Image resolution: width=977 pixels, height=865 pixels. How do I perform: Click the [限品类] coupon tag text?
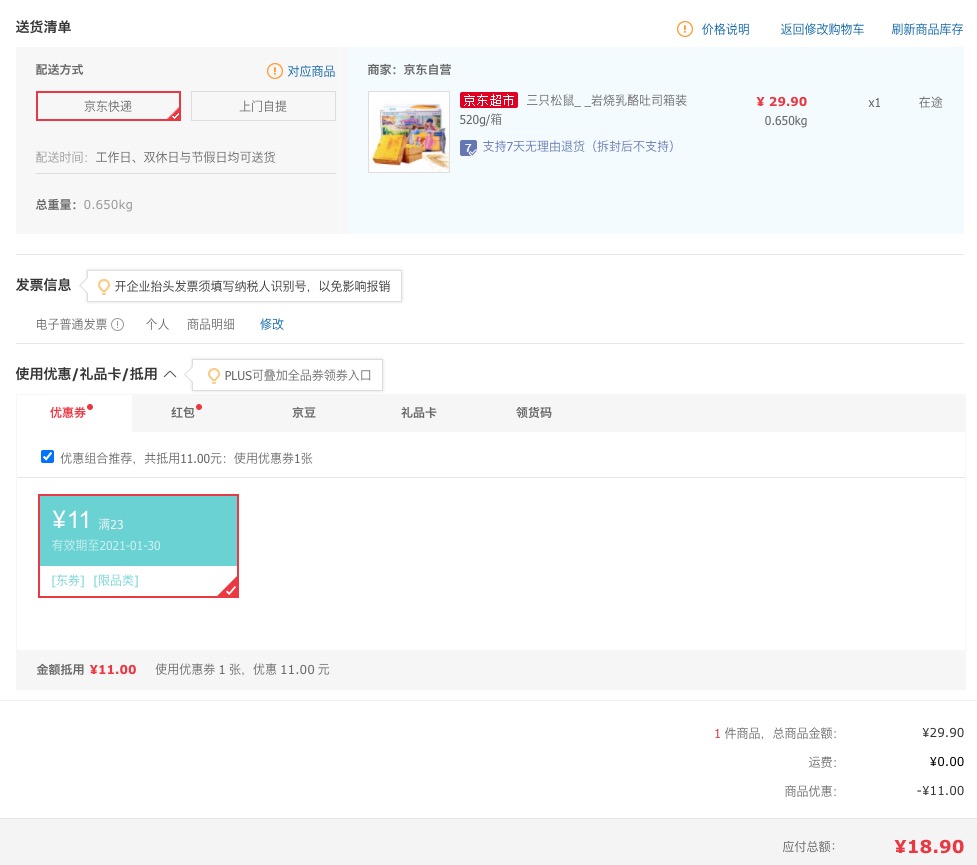(116, 581)
